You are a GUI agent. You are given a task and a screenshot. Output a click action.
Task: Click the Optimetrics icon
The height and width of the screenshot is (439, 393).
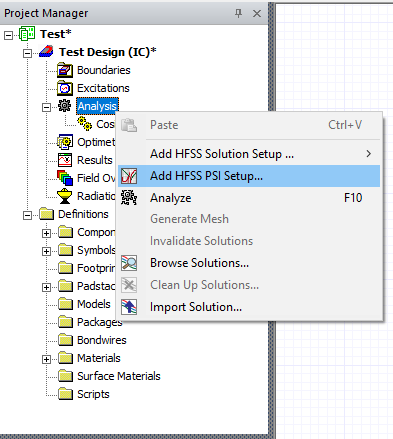pyautogui.click(x=65, y=142)
